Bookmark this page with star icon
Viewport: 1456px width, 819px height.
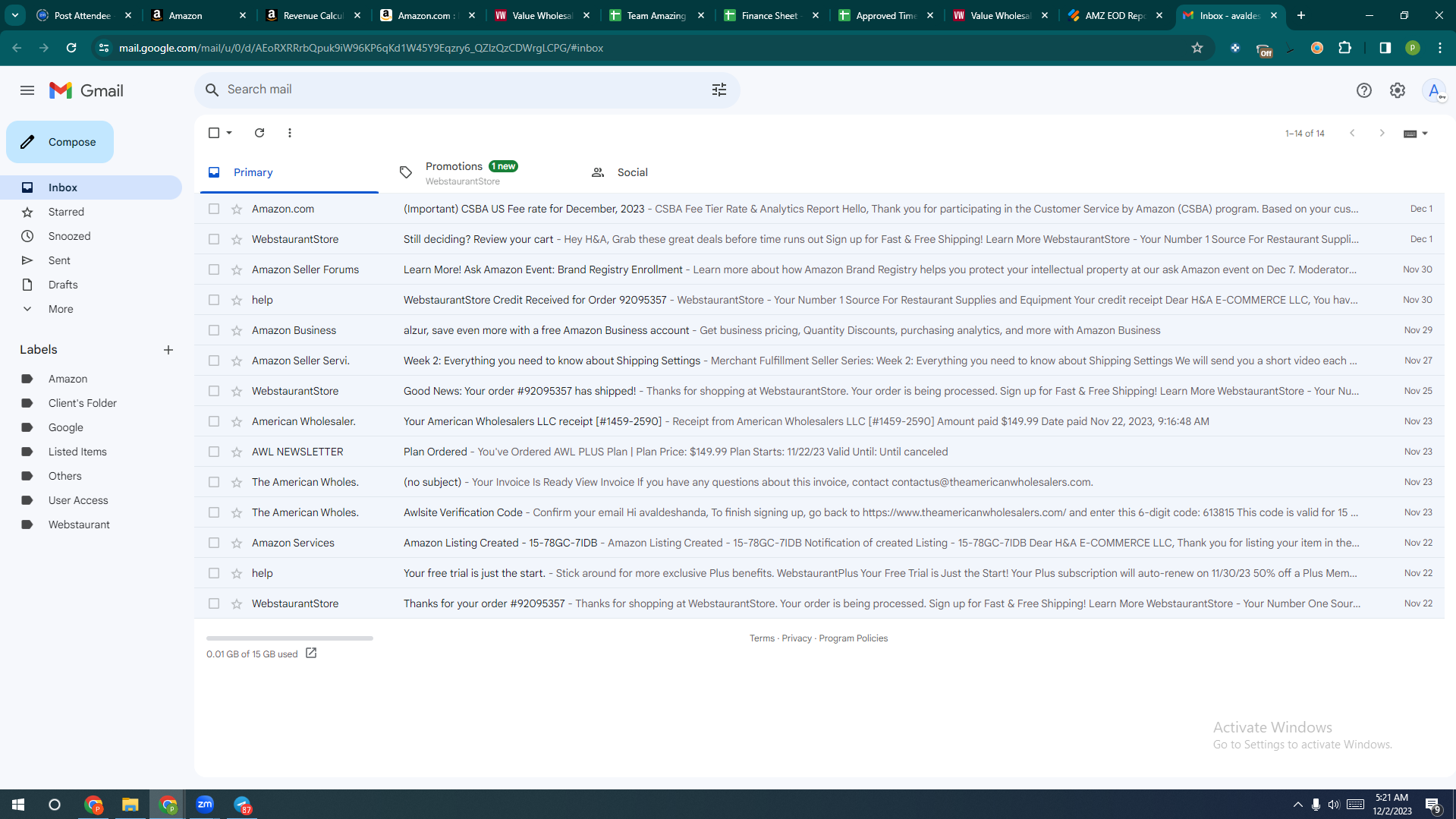1197,48
